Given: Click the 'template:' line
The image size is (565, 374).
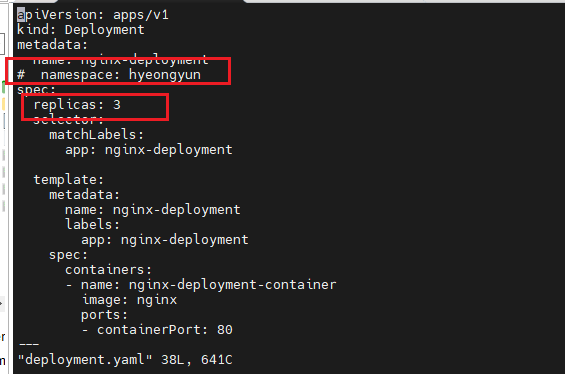Looking at the screenshot, I should (x=68, y=179).
